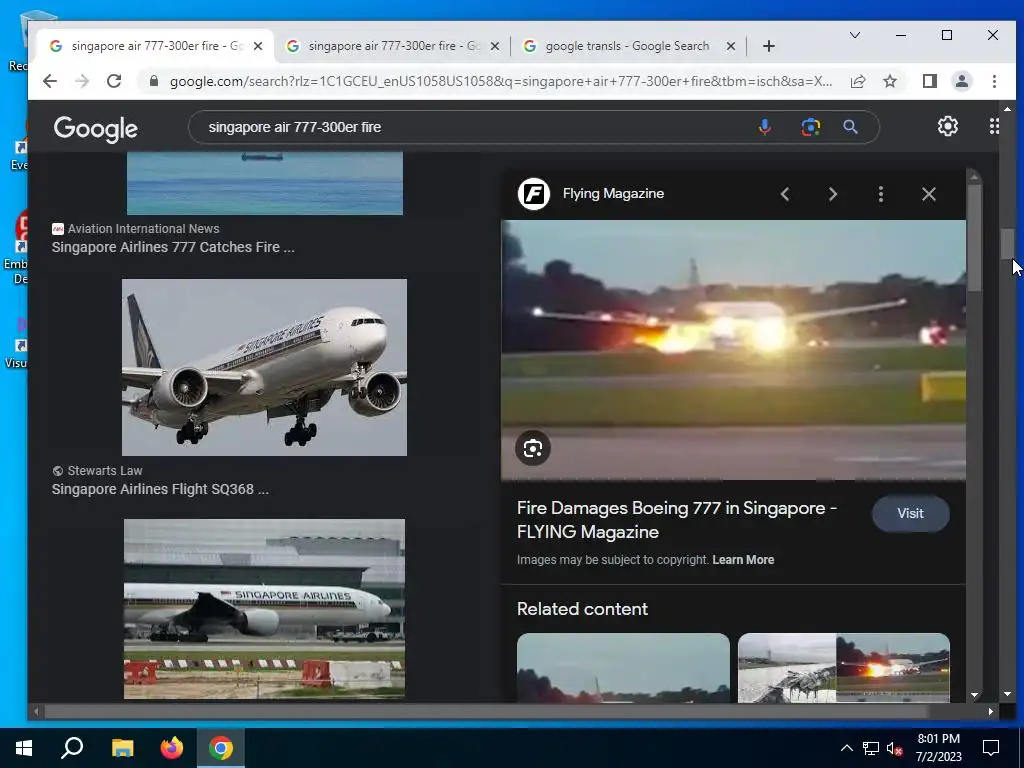Click the Flying Magazine source name

[613, 193]
